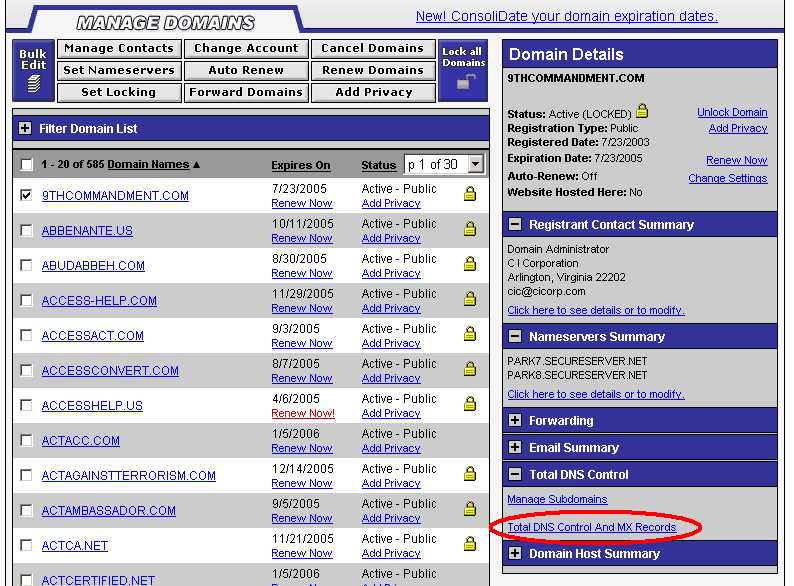Click the Add Privacy toolbar button
The image size is (794, 586).
[x=373, y=92]
